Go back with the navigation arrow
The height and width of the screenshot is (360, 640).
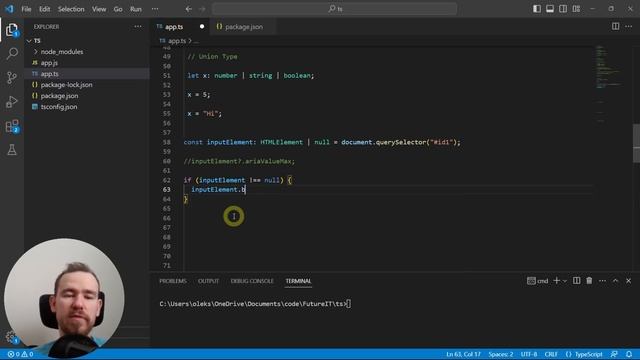[189, 9]
